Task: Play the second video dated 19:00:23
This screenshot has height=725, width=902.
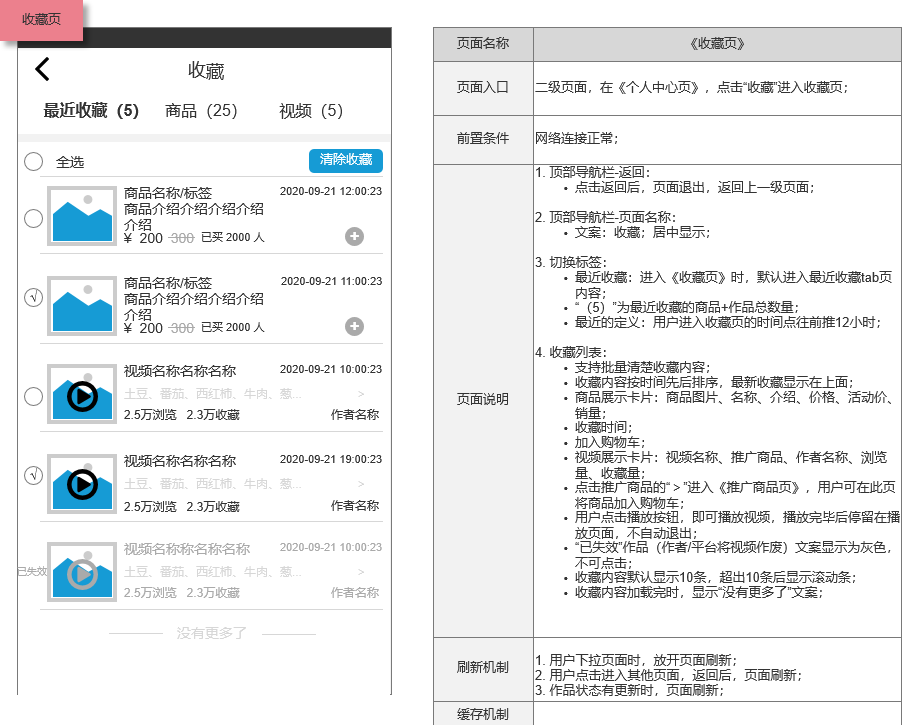Action: 84,484
